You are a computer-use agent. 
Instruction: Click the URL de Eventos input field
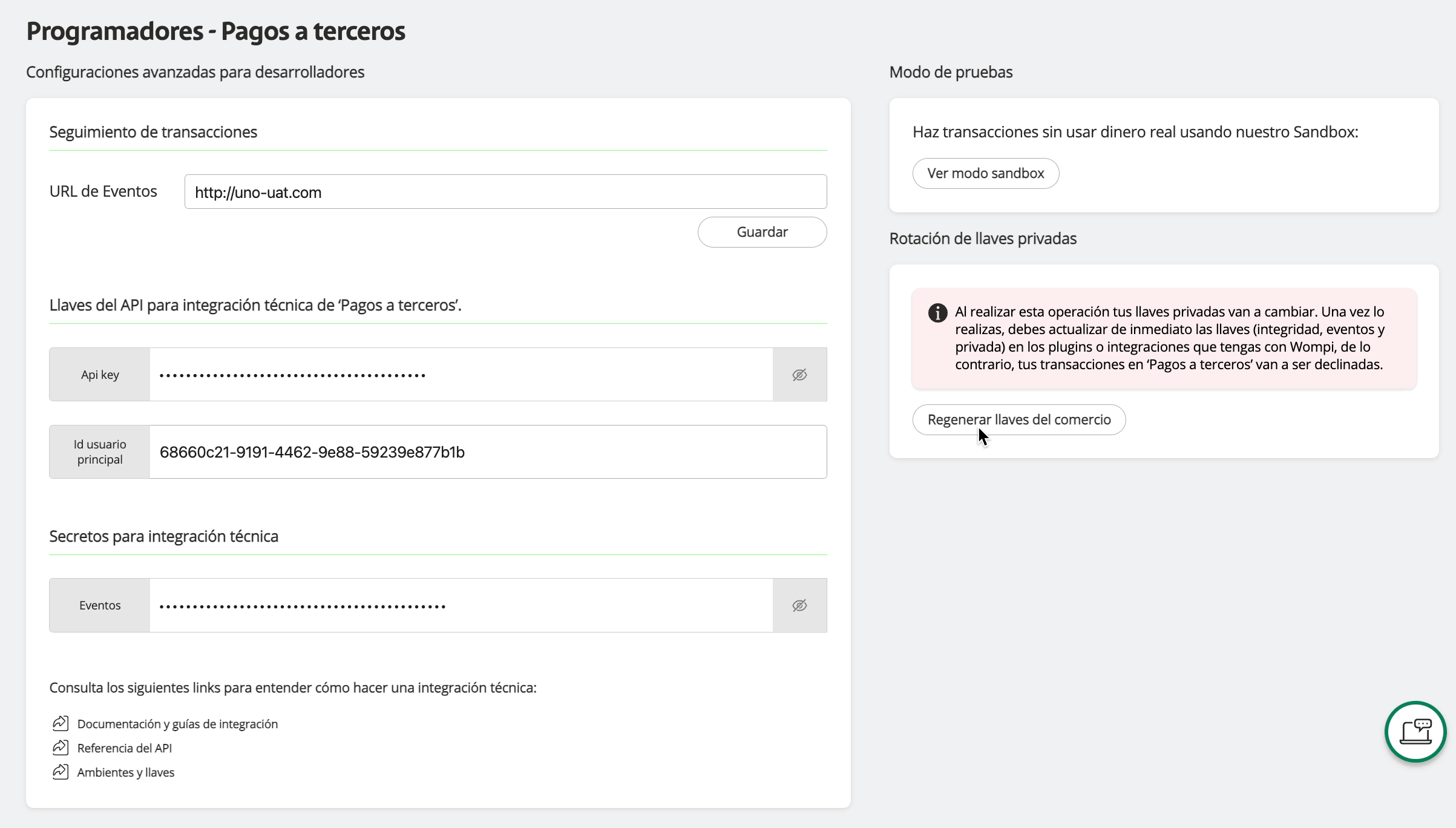tap(505, 192)
